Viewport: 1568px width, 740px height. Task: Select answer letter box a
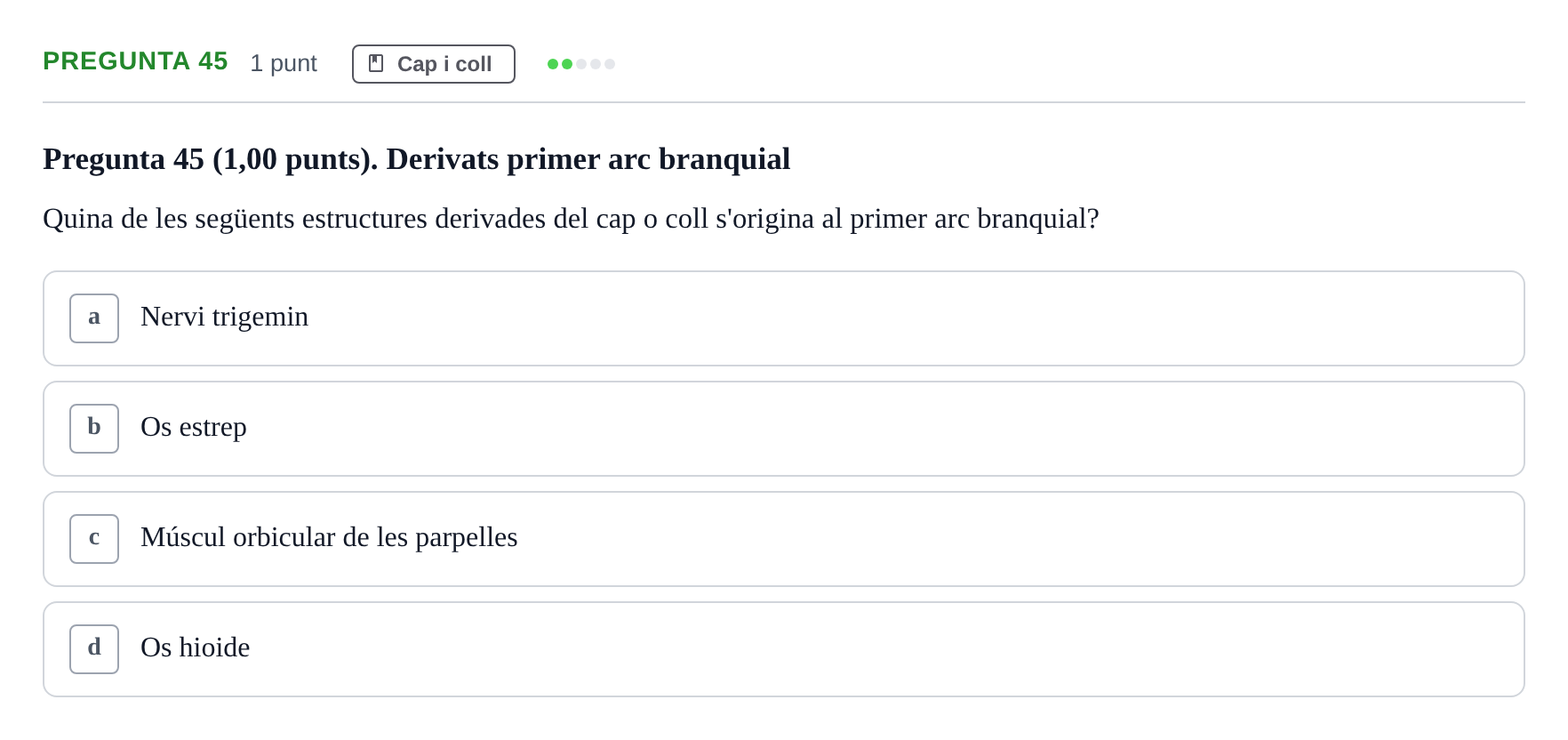click(x=94, y=318)
